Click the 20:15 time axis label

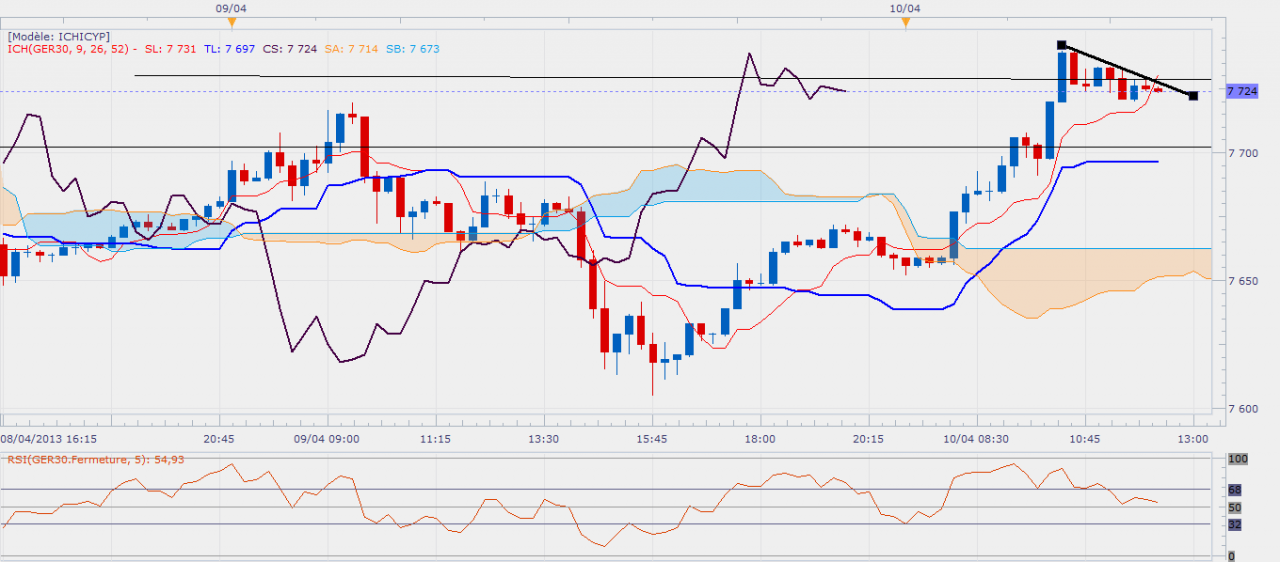(x=868, y=439)
